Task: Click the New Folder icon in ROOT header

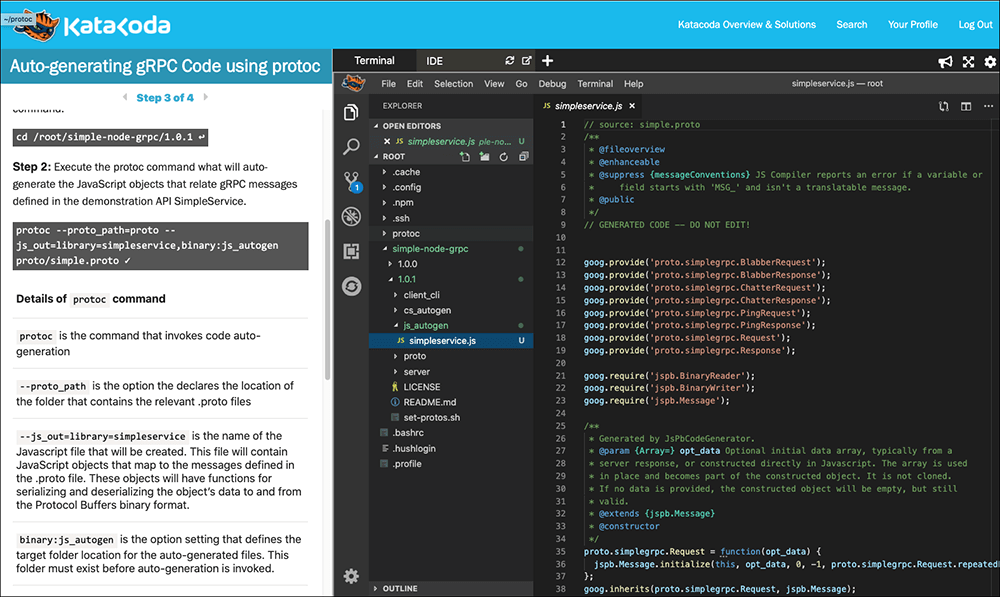Action: tap(485, 156)
